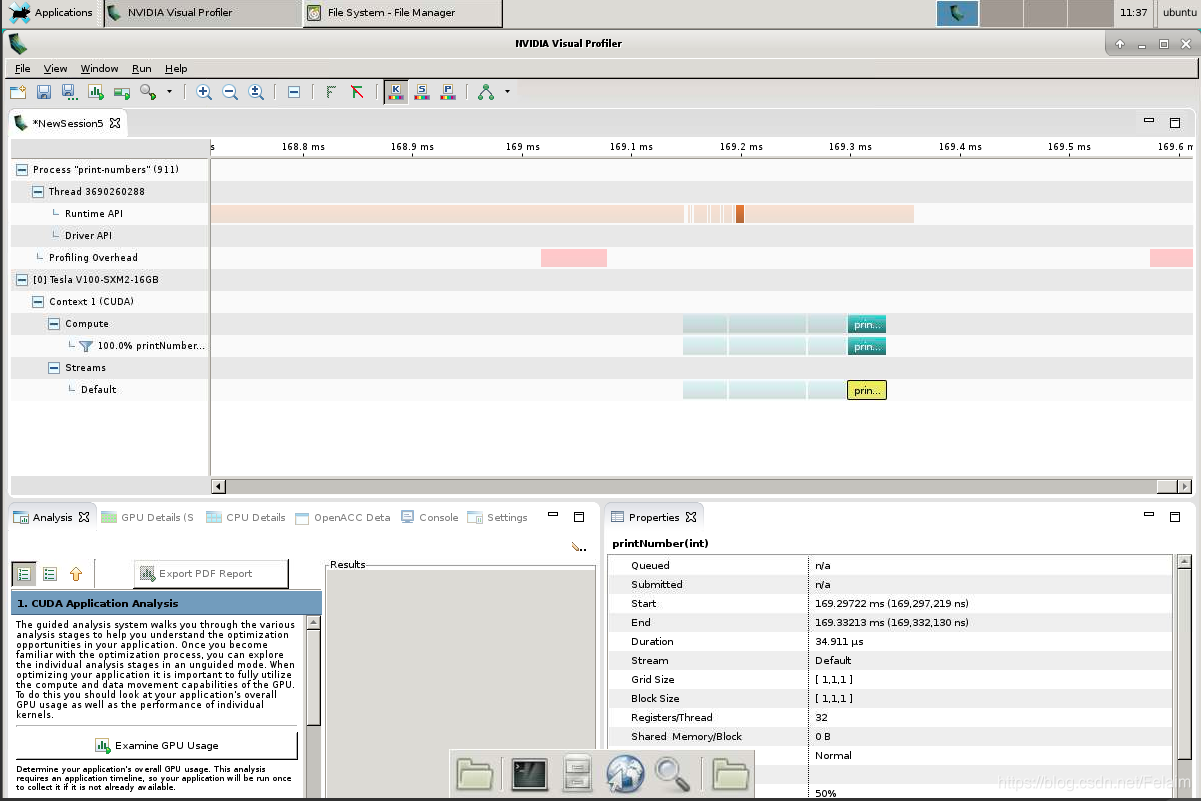Viewport: 1201px width, 801px height.
Task: Click the run-application (green bar play) icon
Action: [122, 92]
